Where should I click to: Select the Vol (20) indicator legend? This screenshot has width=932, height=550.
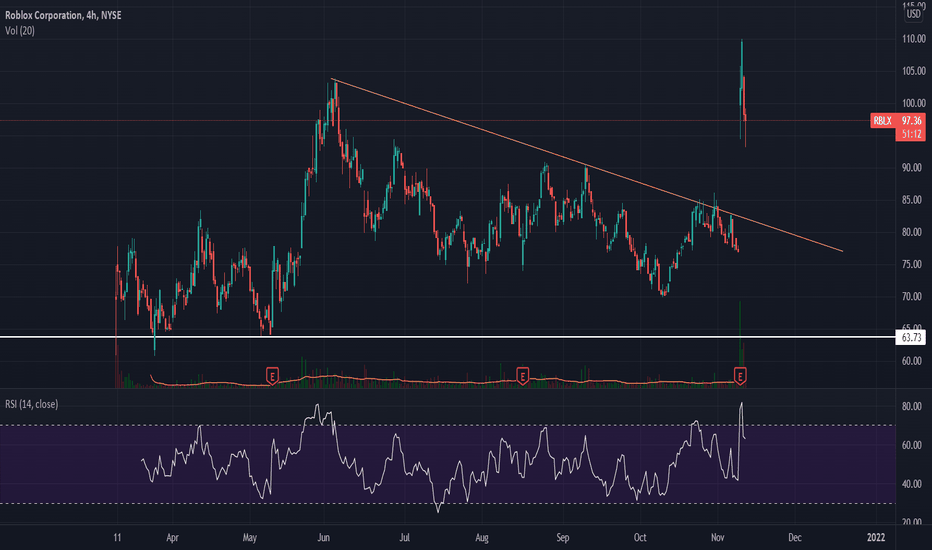20,30
